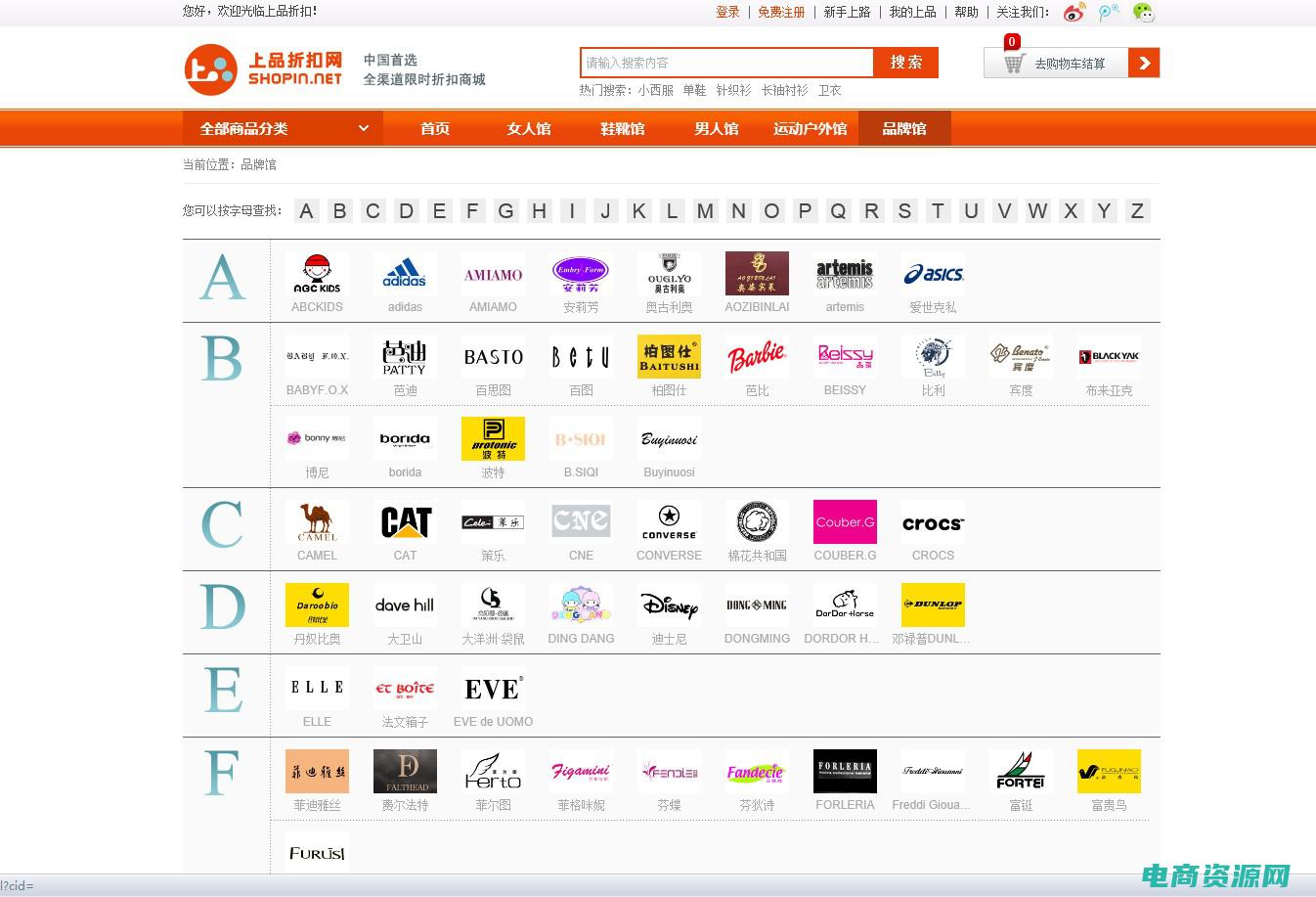Open the Weibo follow icon
Viewport: 1316px width, 897px height.
click(x=1075, y=13)
